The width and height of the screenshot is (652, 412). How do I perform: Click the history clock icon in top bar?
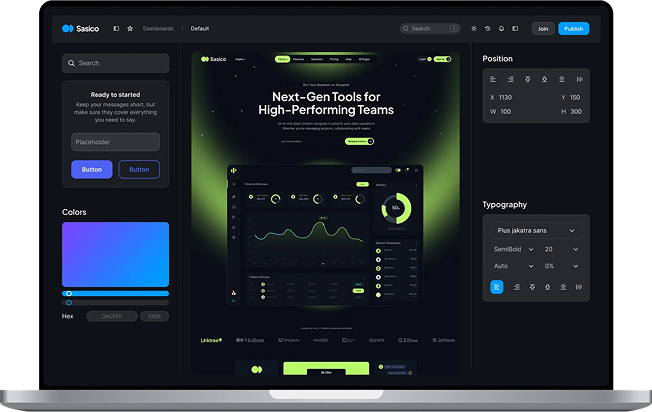tap(488, 29)
